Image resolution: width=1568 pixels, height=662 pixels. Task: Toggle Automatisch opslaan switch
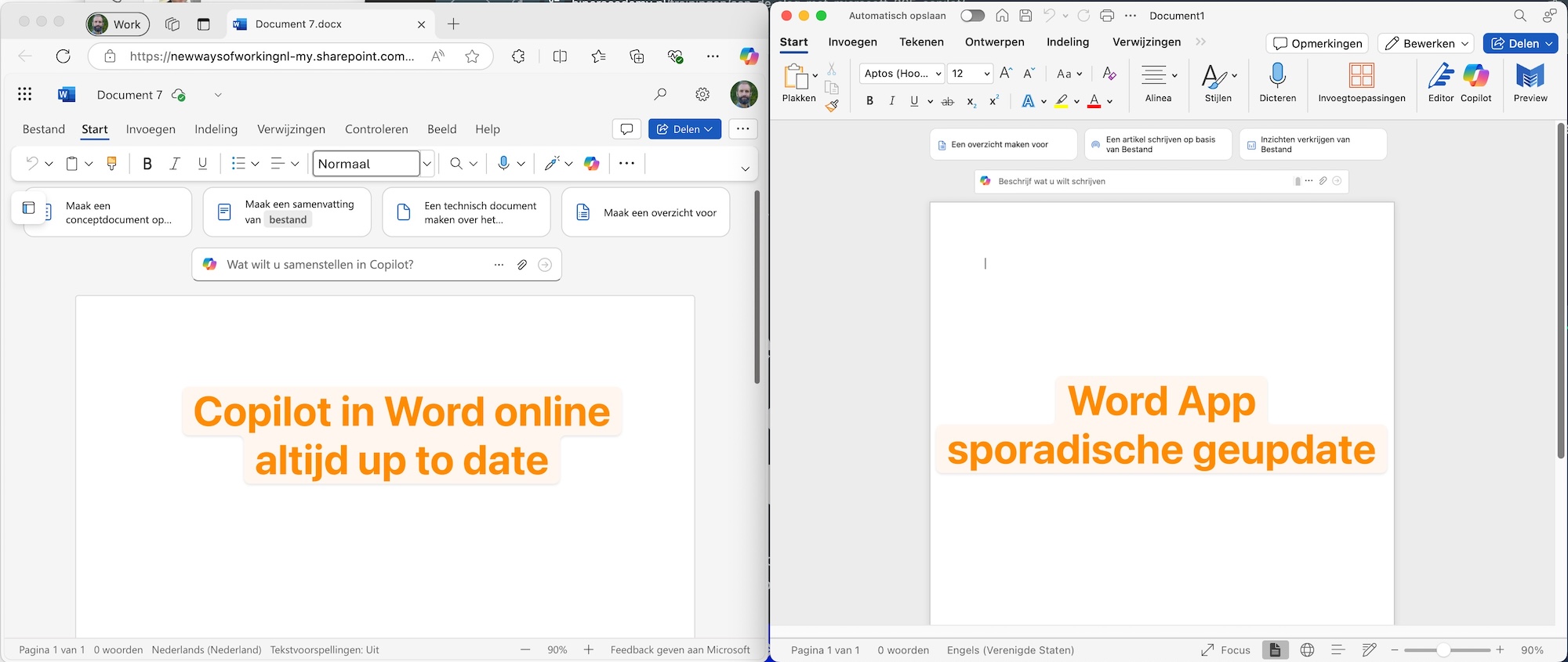click(972, 16)
